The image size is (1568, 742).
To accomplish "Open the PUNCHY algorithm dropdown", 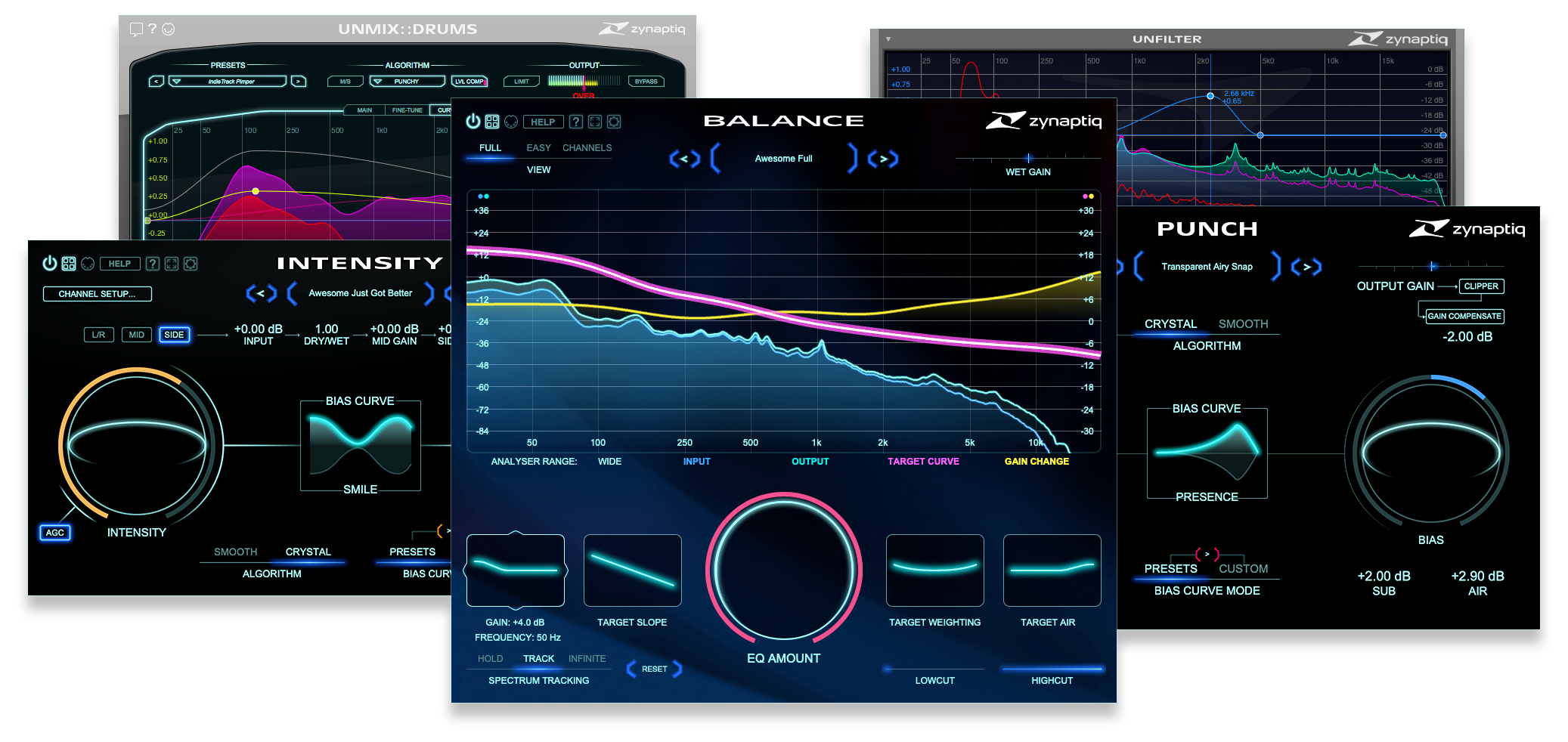I will pyautogui.click(x=407, y=82).
